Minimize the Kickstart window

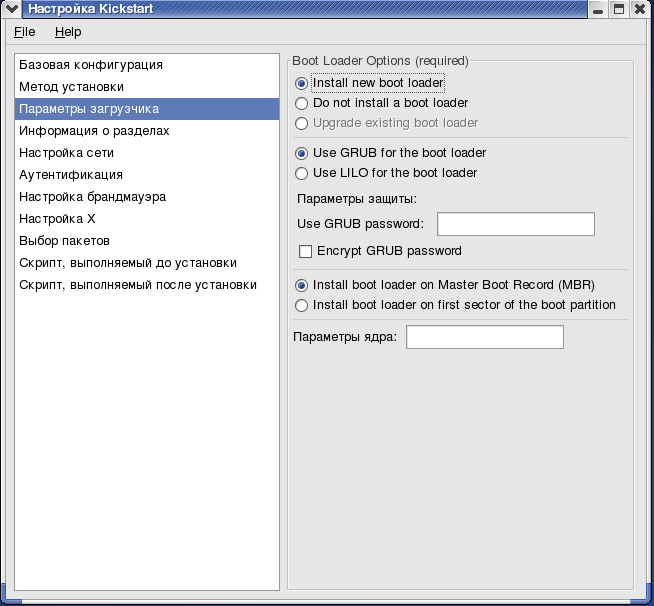click(x=598, y=9)
